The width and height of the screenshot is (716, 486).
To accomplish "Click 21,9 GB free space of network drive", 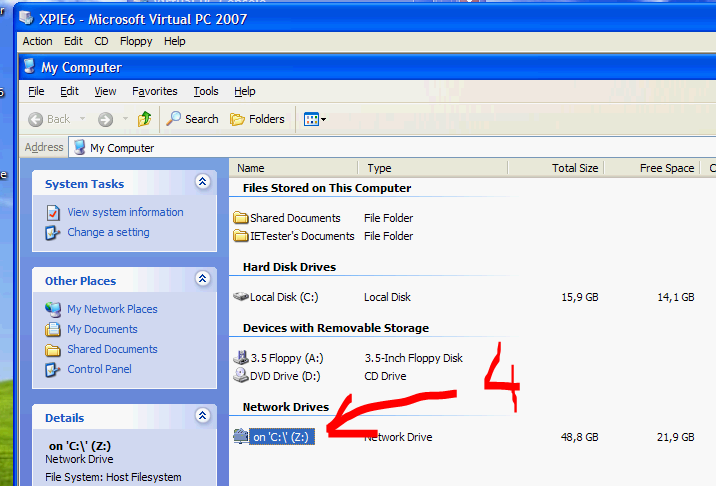I will (x=675, y=437).
